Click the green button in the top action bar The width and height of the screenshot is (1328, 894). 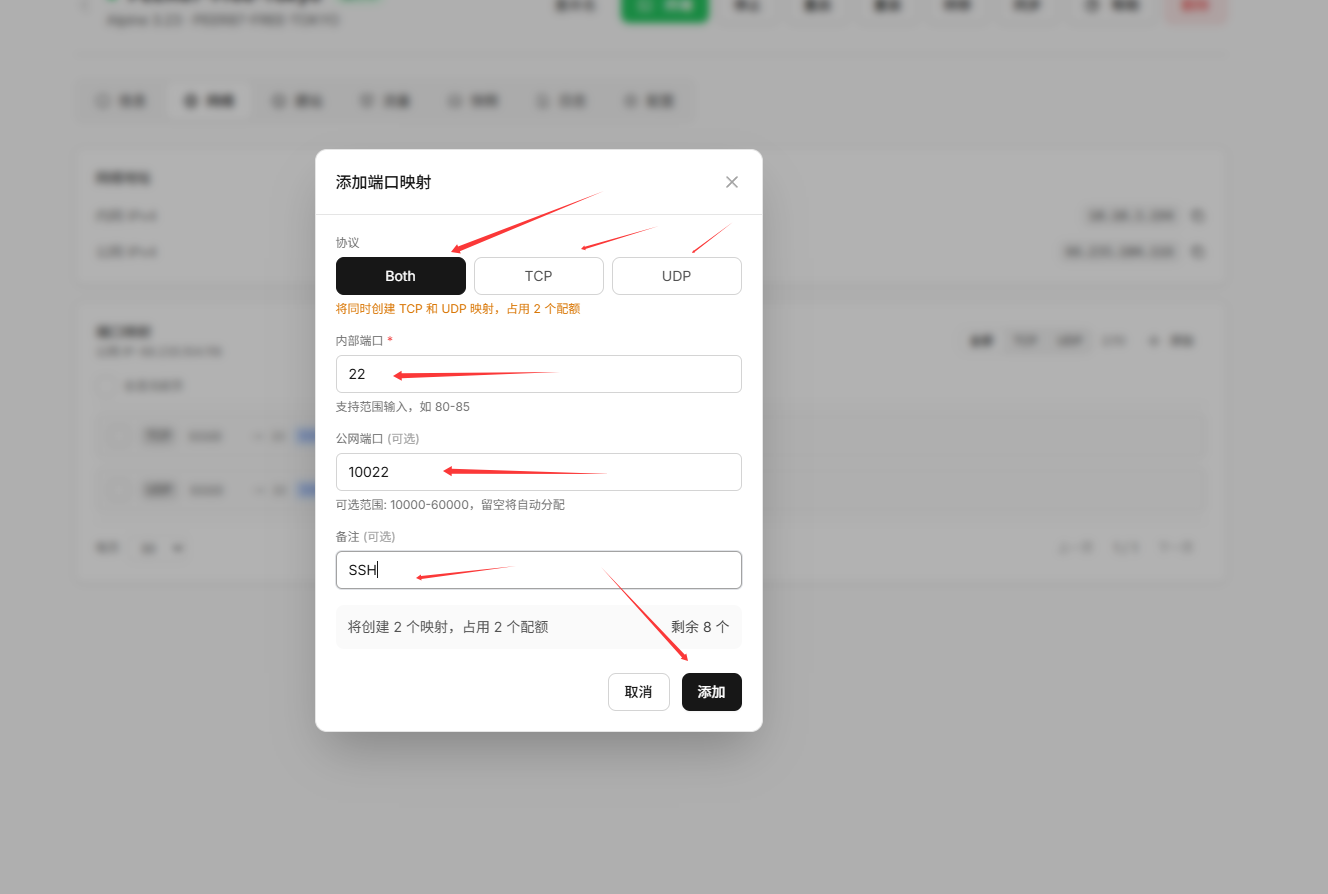pyautogui.click(x=664, y=6)
